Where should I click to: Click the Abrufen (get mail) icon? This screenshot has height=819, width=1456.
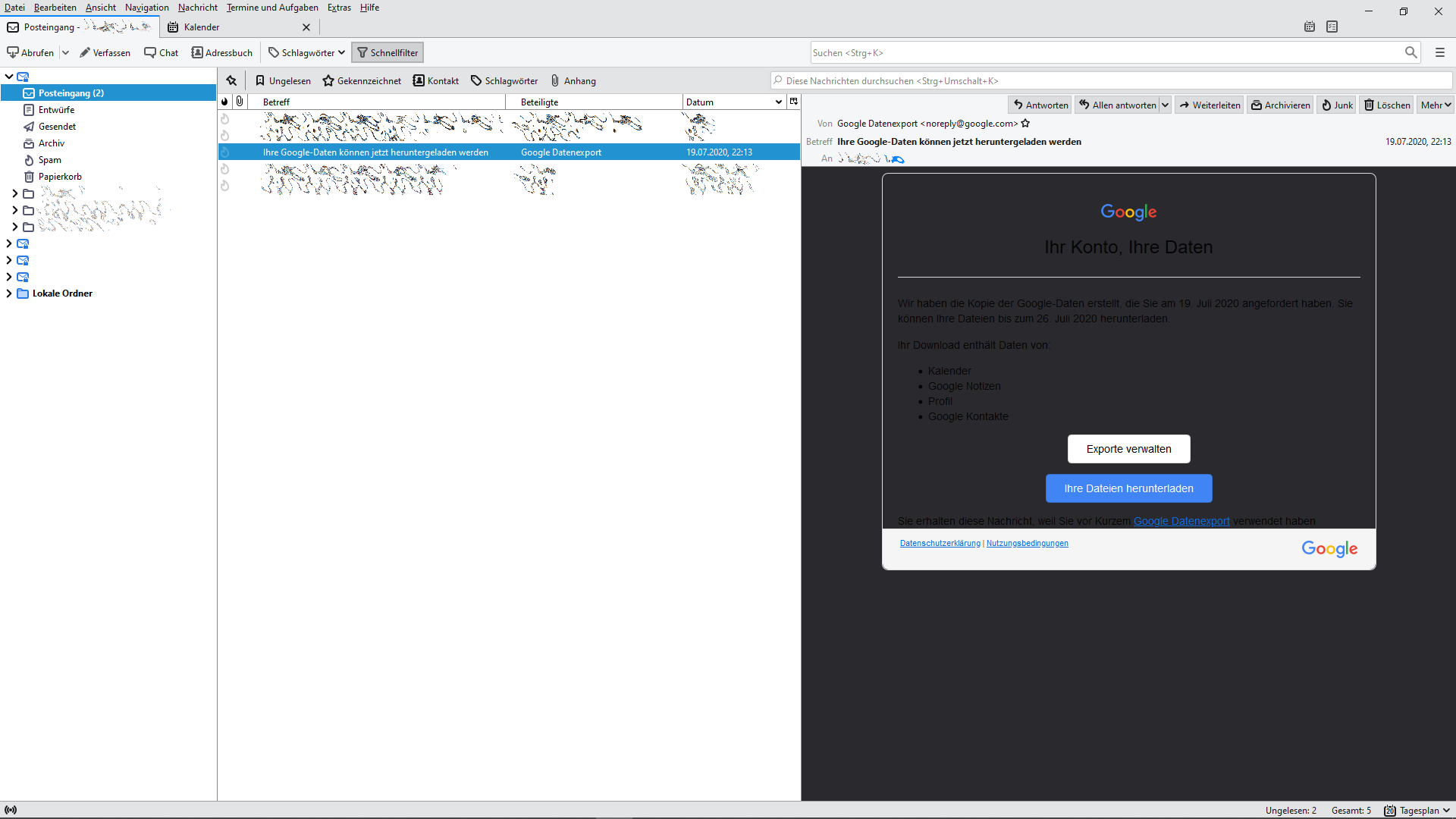click(x=13, y=53)
